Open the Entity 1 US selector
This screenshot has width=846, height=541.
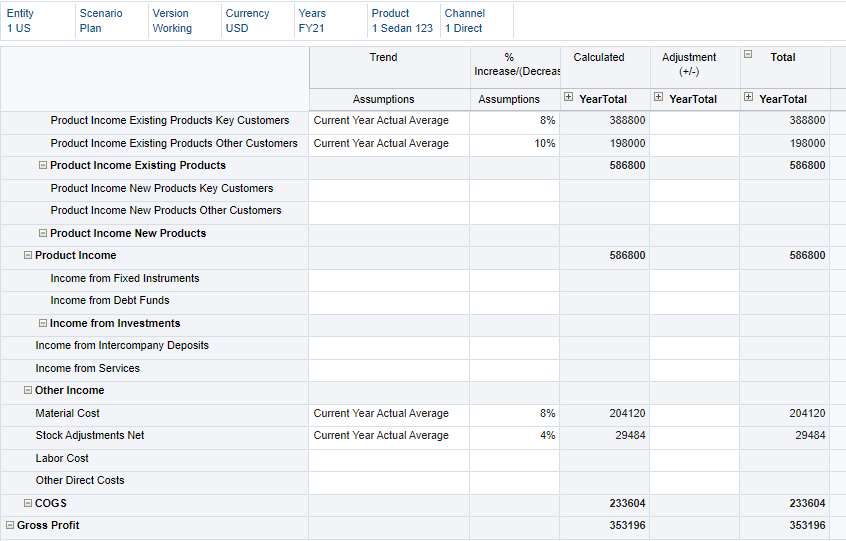pyautogui.click(x=19, y=29)
